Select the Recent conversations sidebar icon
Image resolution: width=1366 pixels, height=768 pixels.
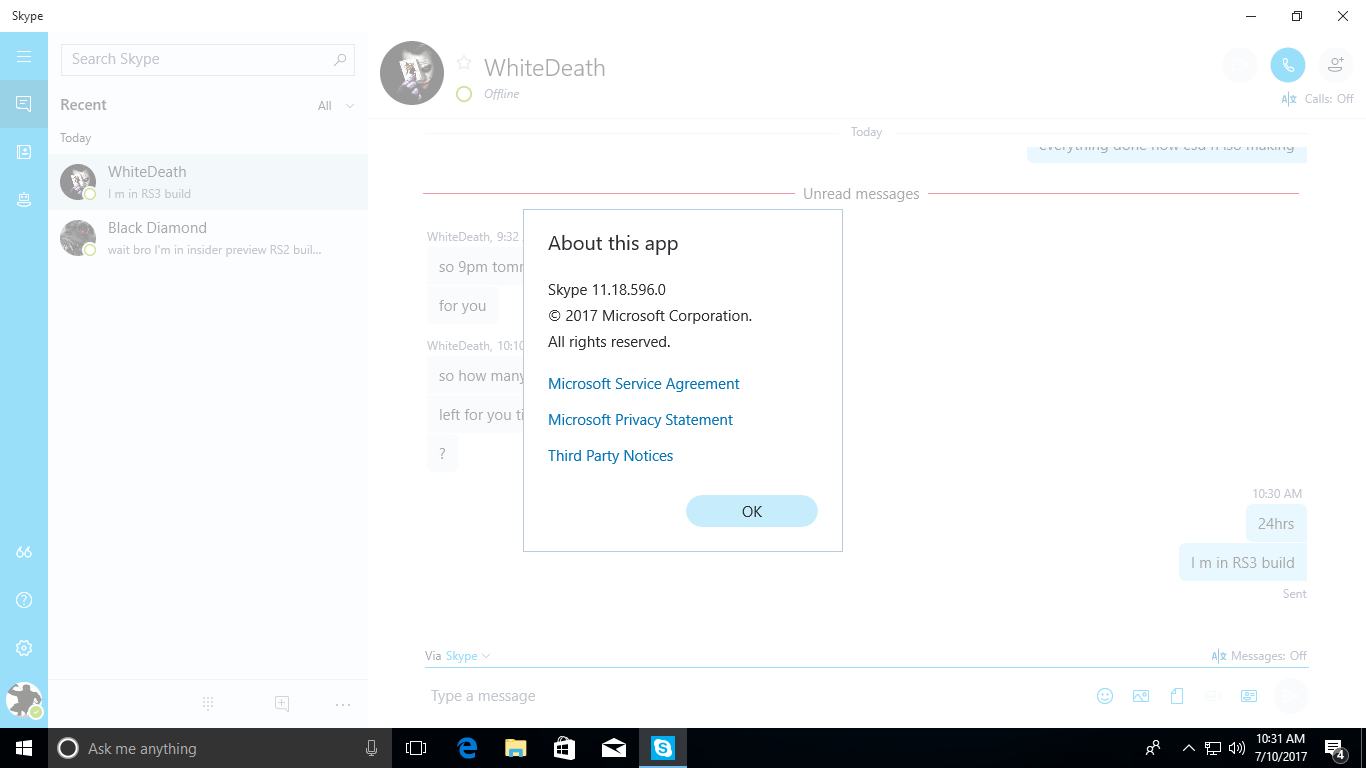tap(24, 104)
